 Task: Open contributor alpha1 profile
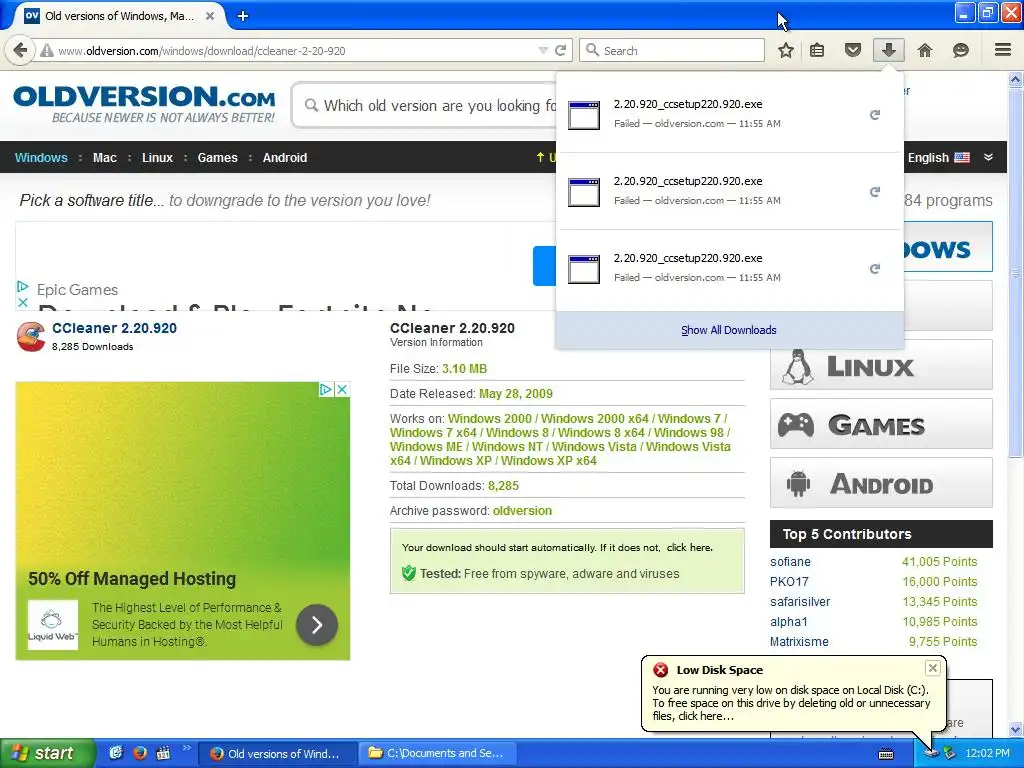pos(788,622)
